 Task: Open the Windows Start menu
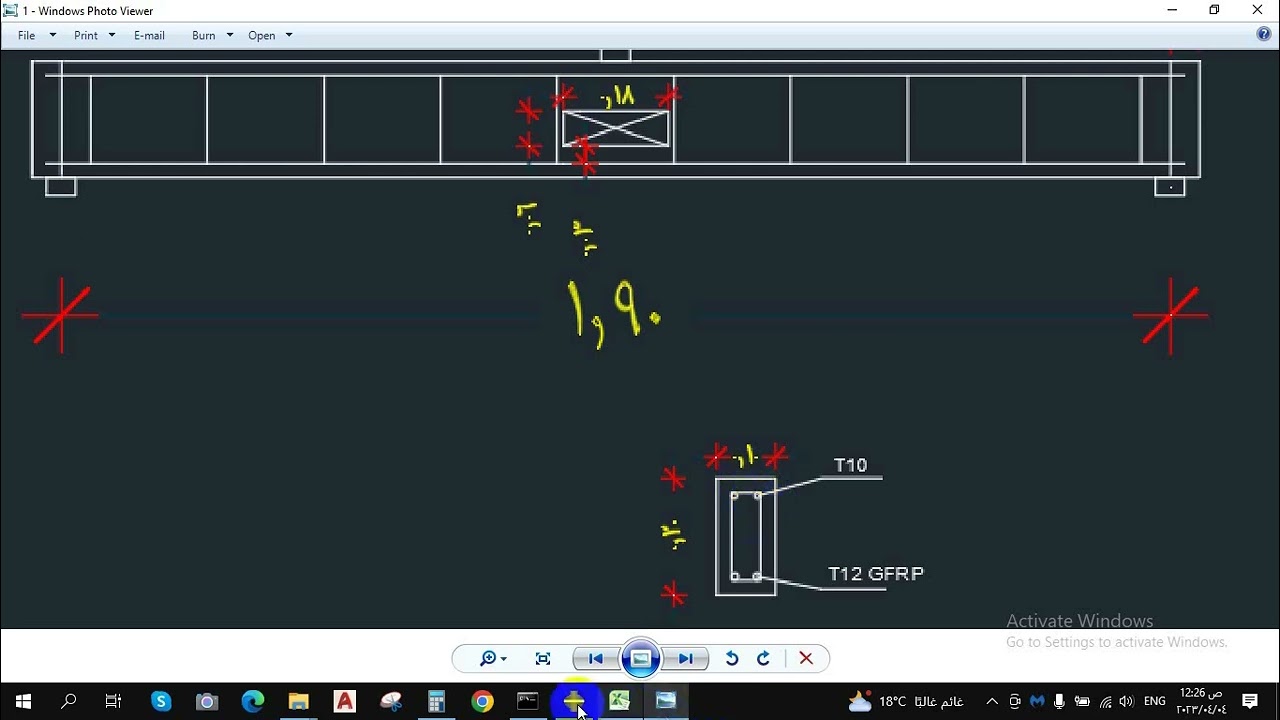[23, 701]
